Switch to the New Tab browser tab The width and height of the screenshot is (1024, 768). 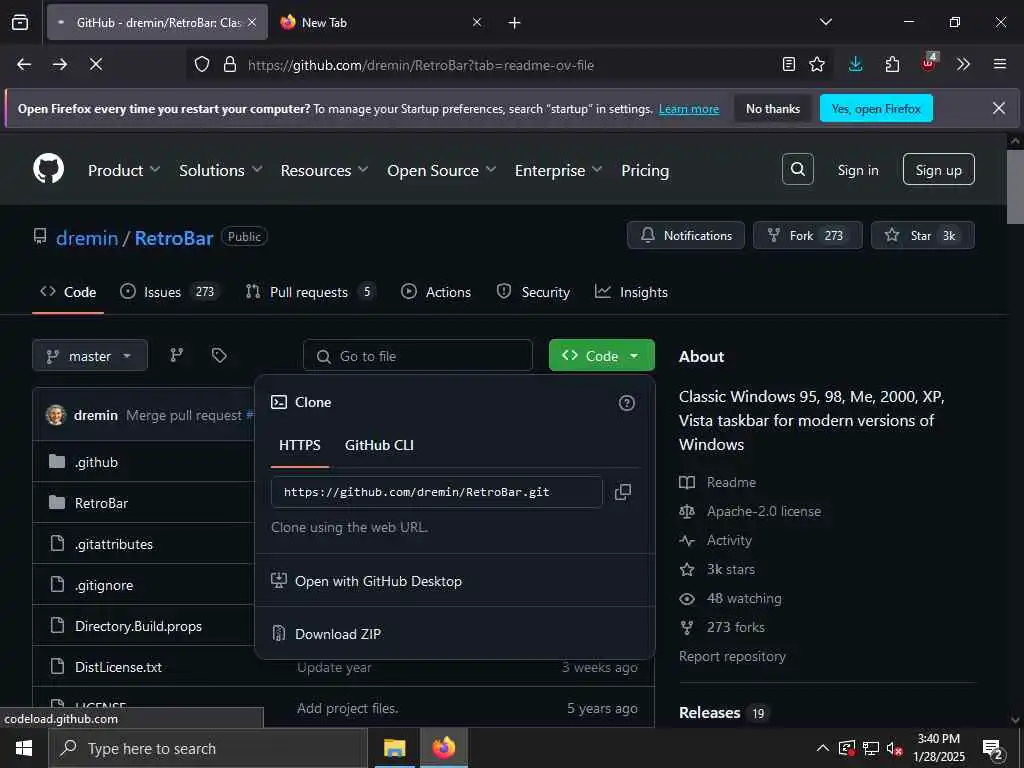(x=381, y=22)
